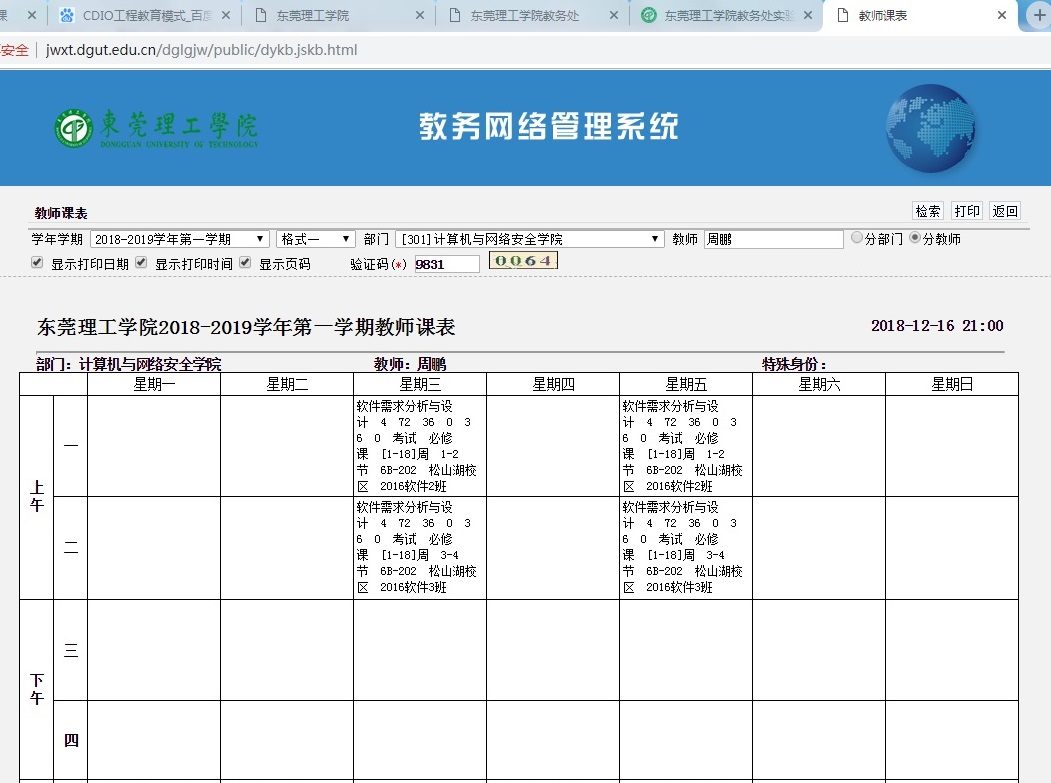Toggle the 显示页码 checkbox
Screen dimensions: 1051x783
tap(245, 262)
